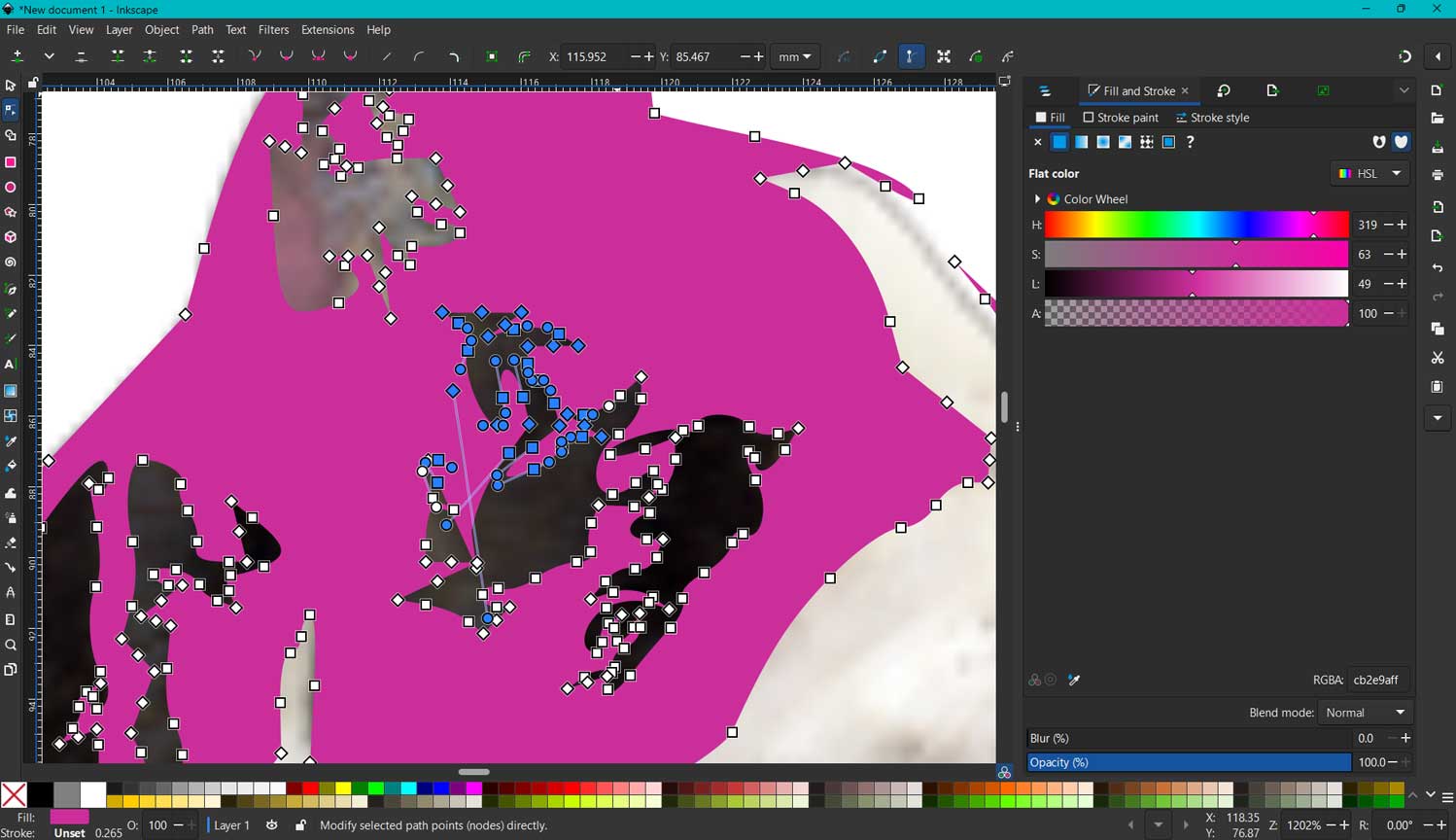The height and width of the screenshot is (840, 1456).
Task: Switch to the Stroke paint tab
Action: pyautogui.click(x=1122, y=117)
